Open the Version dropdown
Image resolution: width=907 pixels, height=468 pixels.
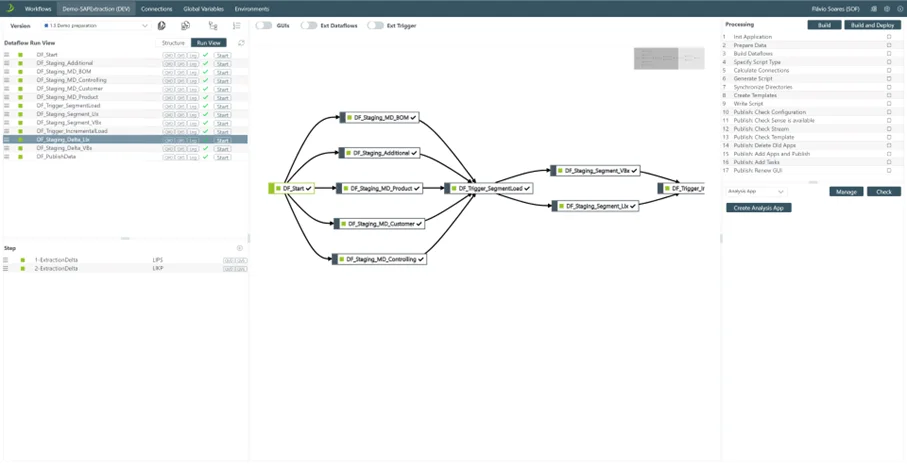tap(96, 26)
